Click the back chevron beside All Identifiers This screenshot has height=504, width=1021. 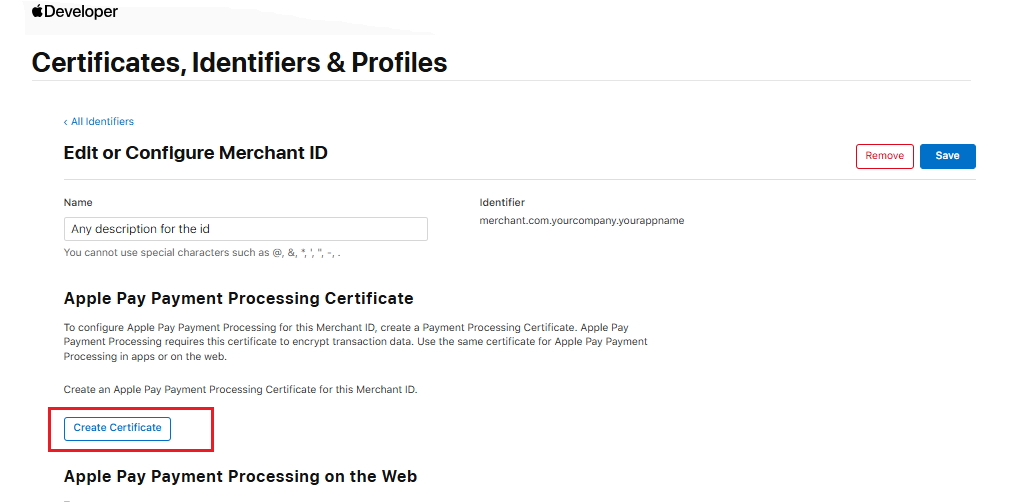[66, 122]
